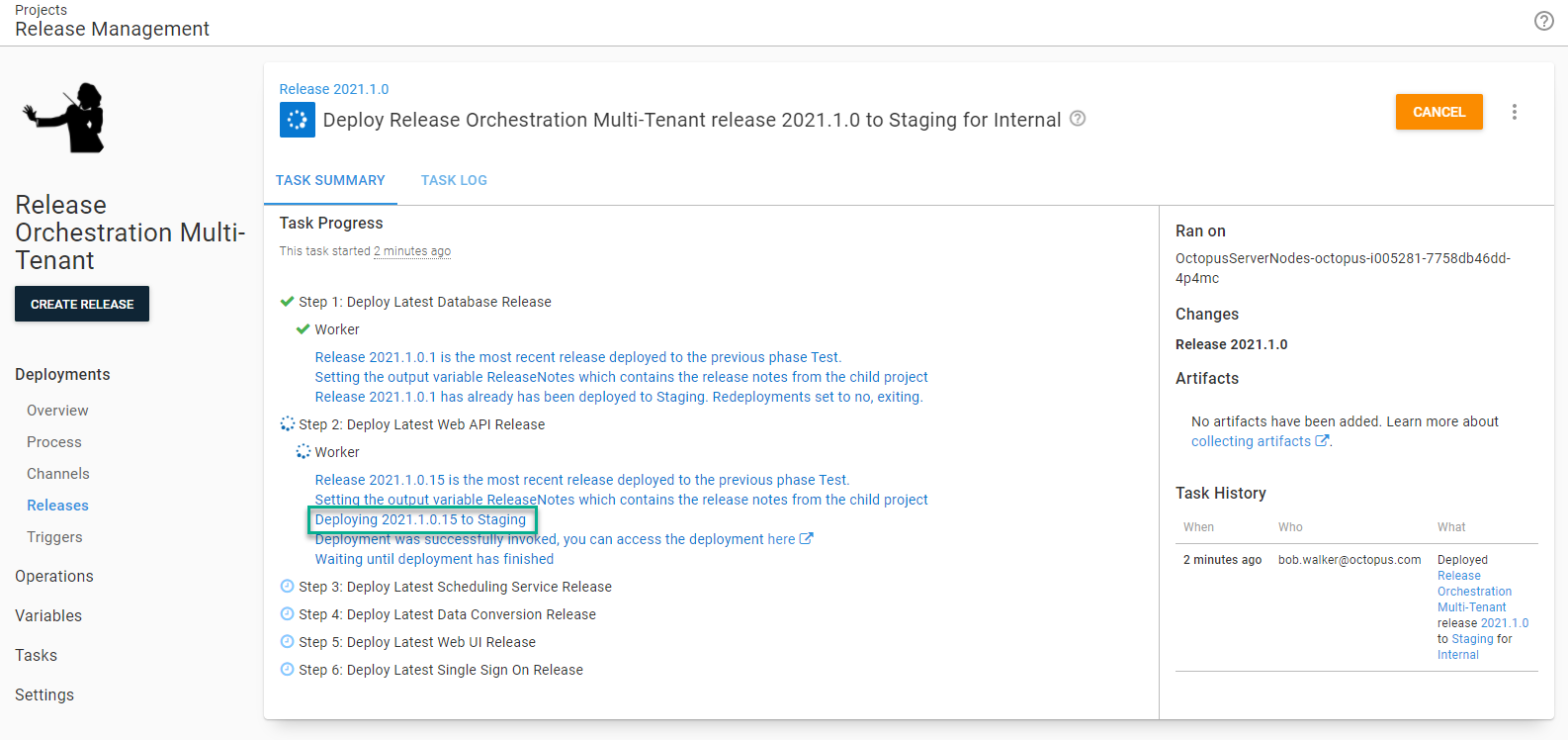
Task: Click the external link icon after 'here'
Action: 806,539
